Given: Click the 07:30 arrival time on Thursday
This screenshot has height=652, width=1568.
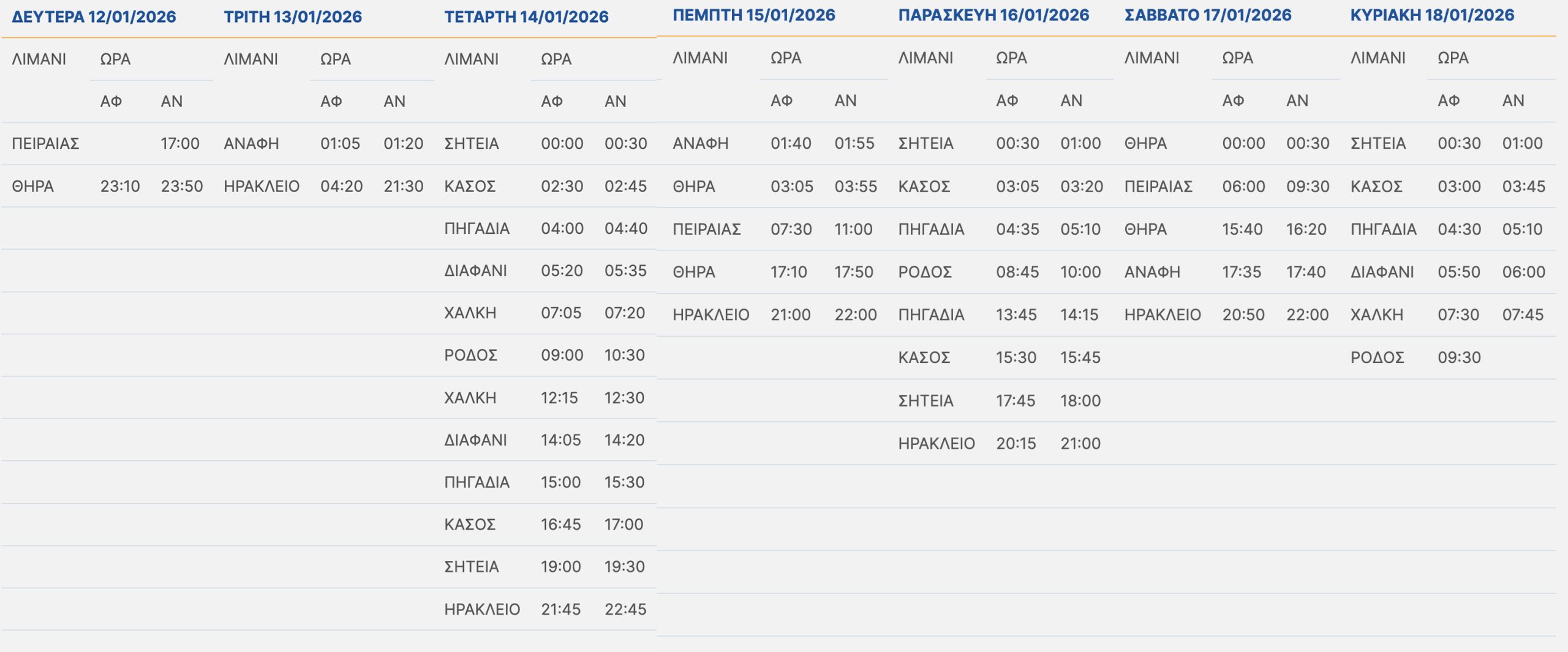Looking at the screenshot, I should 791,229.
